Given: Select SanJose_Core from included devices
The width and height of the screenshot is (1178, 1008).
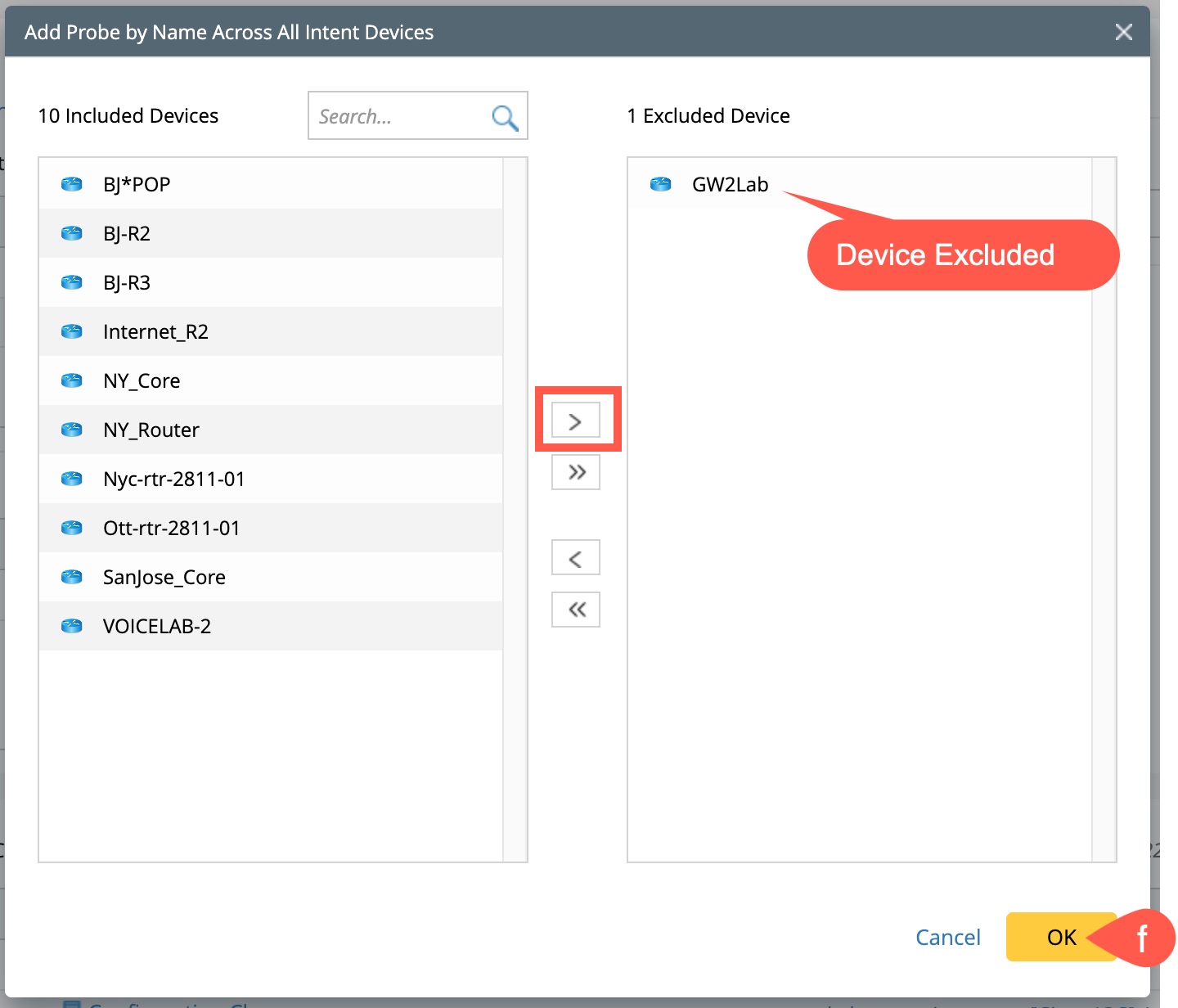Looking at the screenshot, I should (164, 578).
